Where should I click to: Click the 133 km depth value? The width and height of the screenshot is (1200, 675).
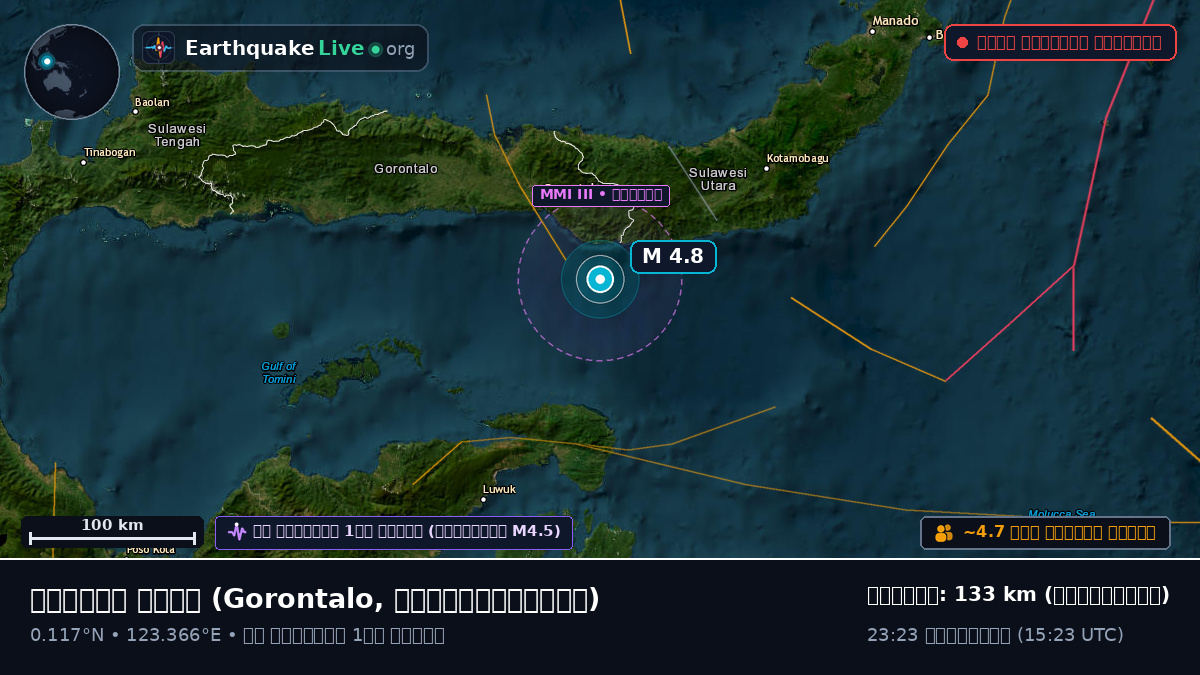[x=995, y=595]
